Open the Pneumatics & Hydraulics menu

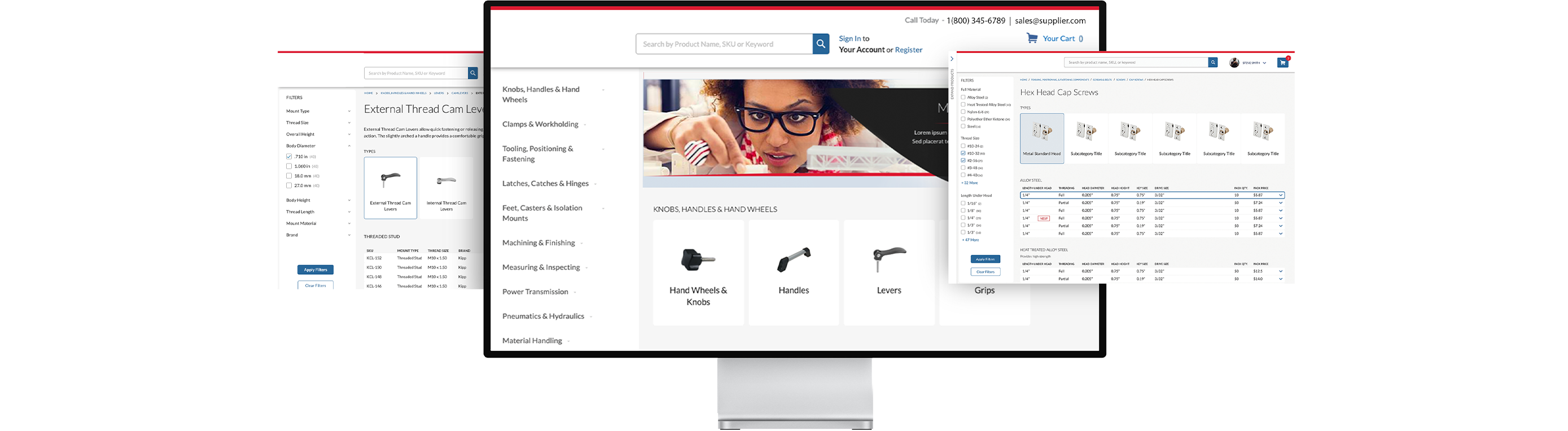(547, 316)
